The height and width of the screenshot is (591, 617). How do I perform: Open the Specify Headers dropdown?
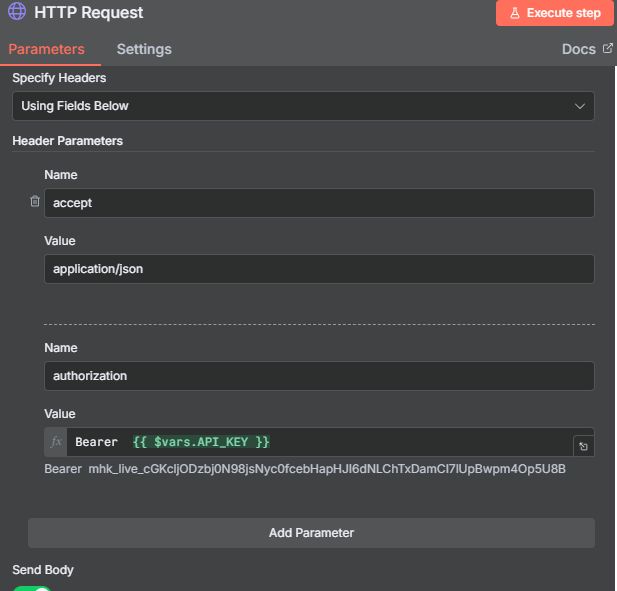(302, 106)
